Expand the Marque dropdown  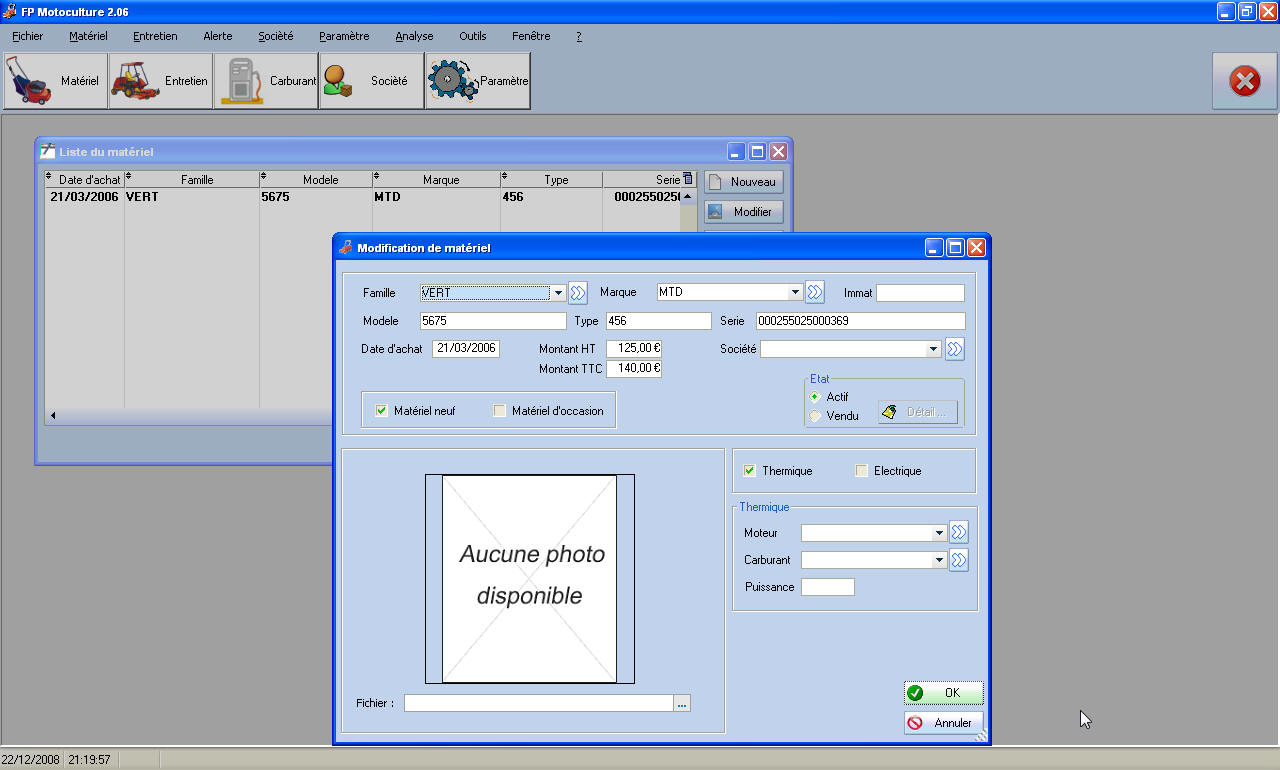795,293
